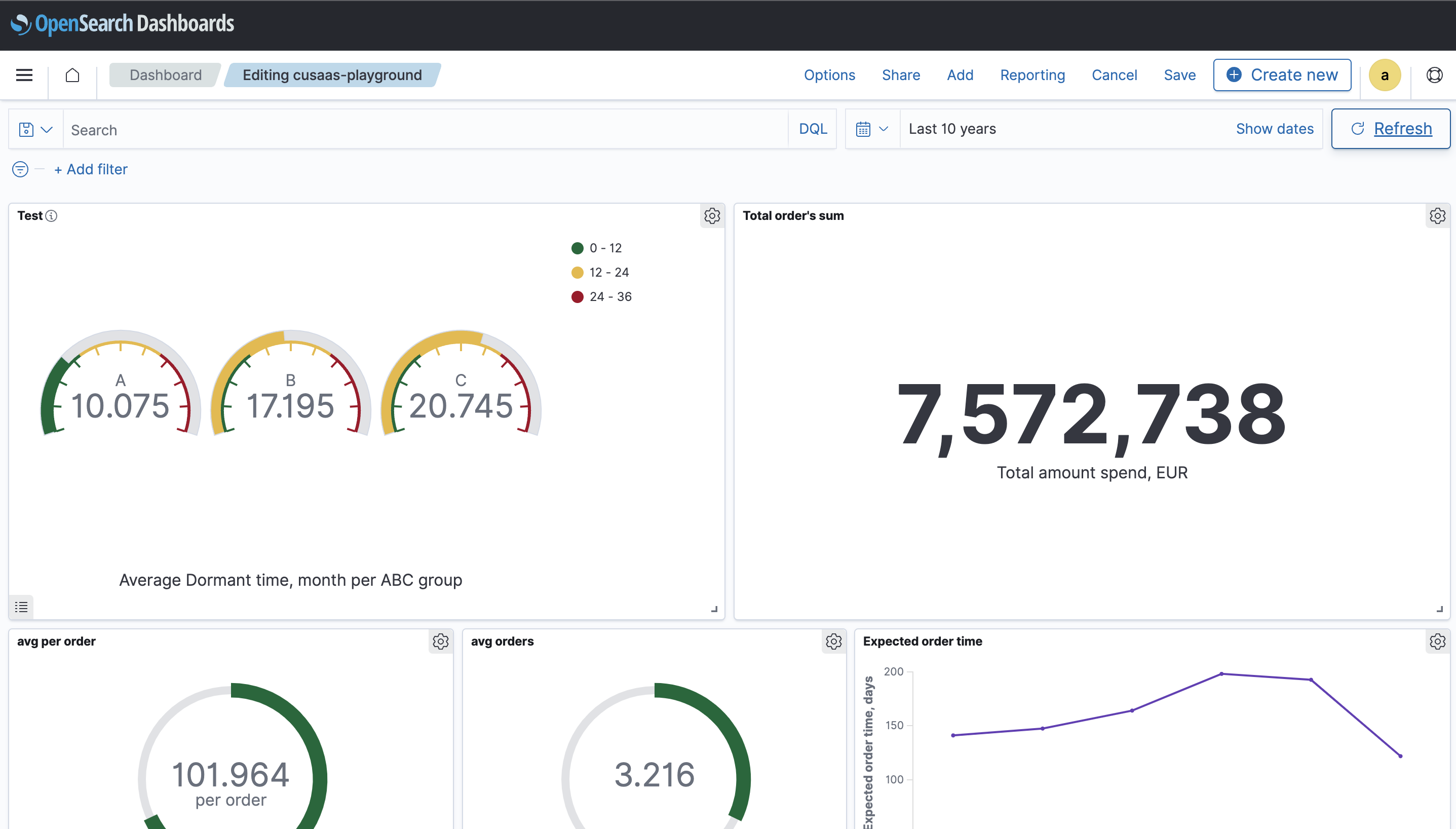The width and height of the screenshot is (1456, 829).
Task: Open the help lifebuoy icon
Action: 1434,75
